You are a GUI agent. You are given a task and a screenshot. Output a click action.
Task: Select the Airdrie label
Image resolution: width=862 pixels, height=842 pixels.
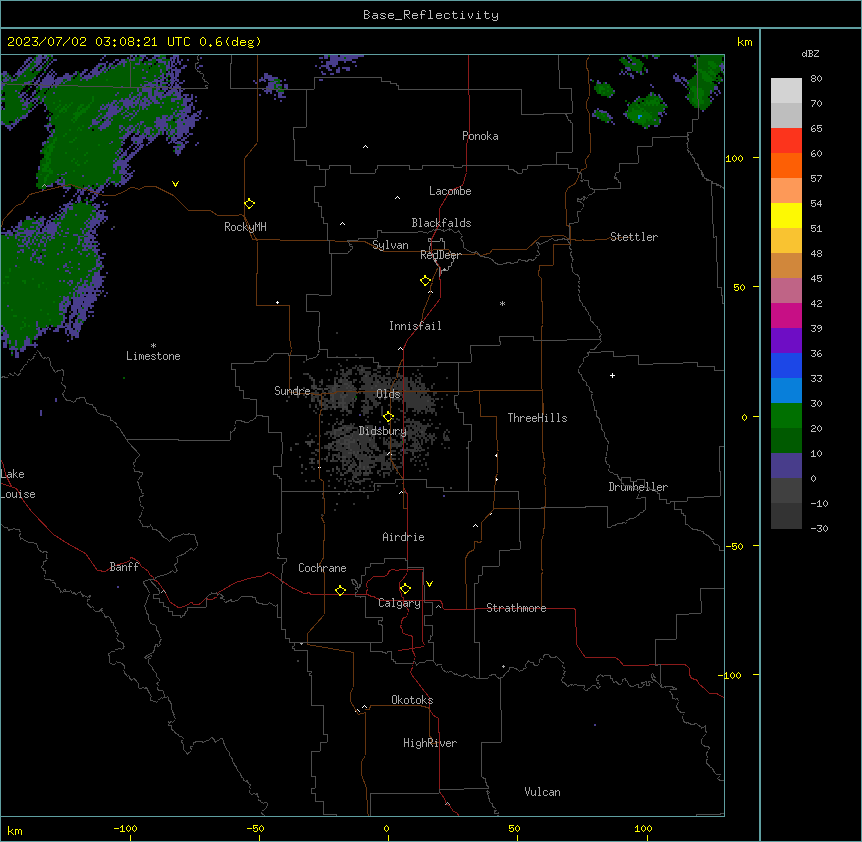(403, 537)
